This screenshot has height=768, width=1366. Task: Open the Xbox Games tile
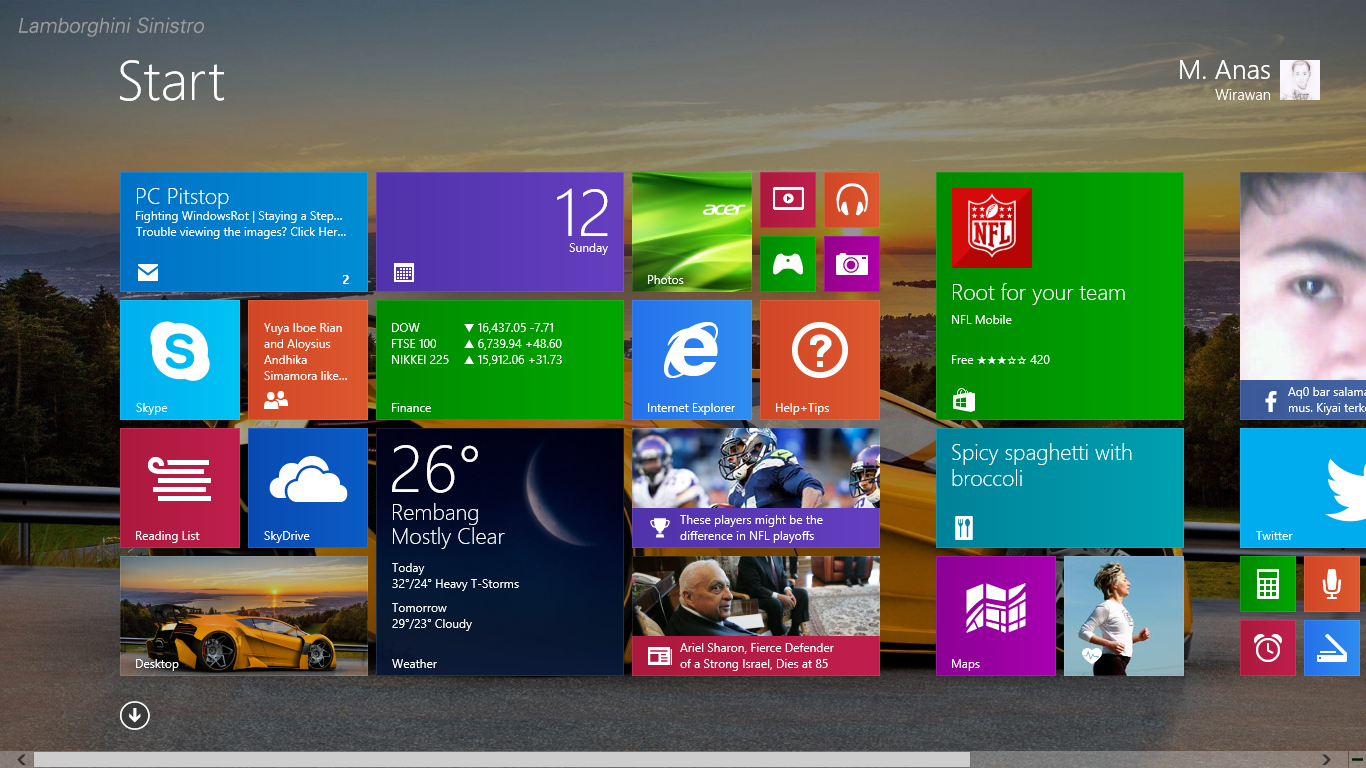788,264
